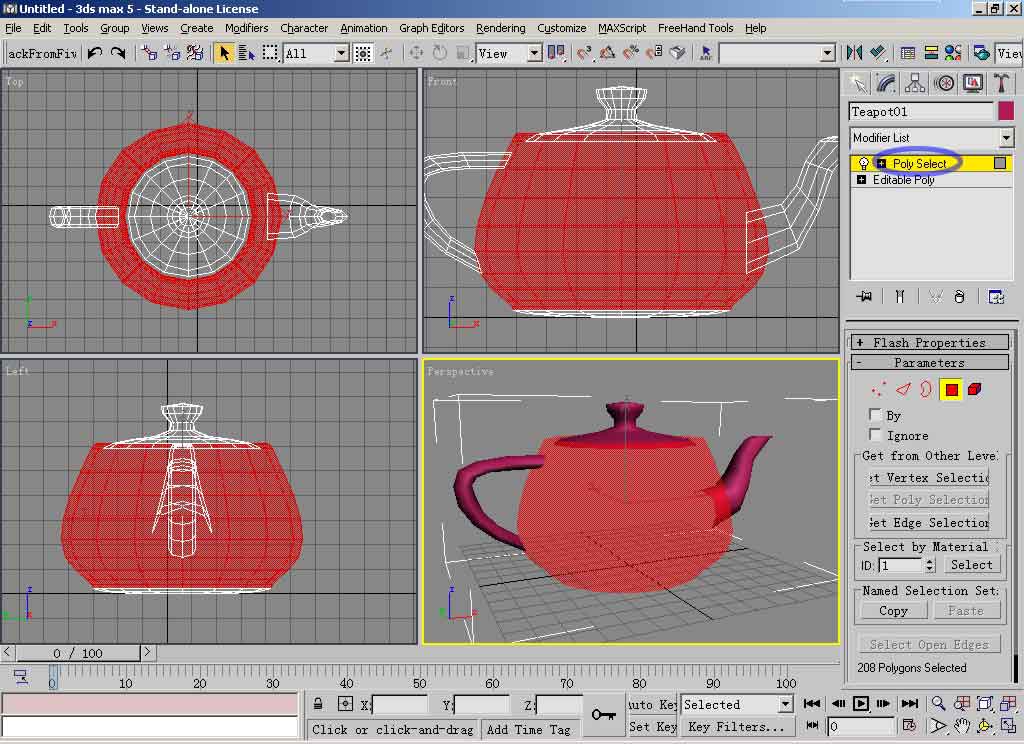Screen dimensions: 1024x744
Task: Activate the Pan hand viewport tool
Action: pyautogui.click(x=961, y=726)
